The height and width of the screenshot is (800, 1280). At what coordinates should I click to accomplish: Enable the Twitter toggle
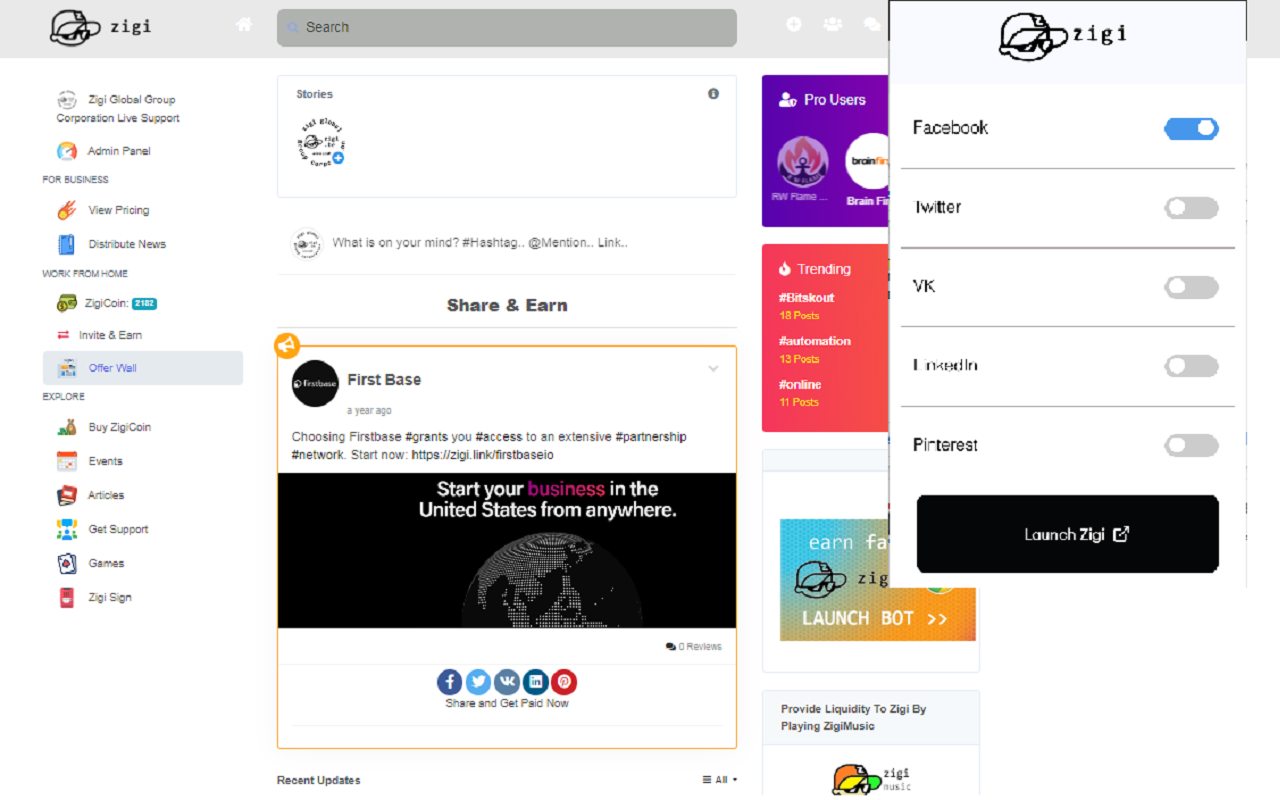[1191, 207]
